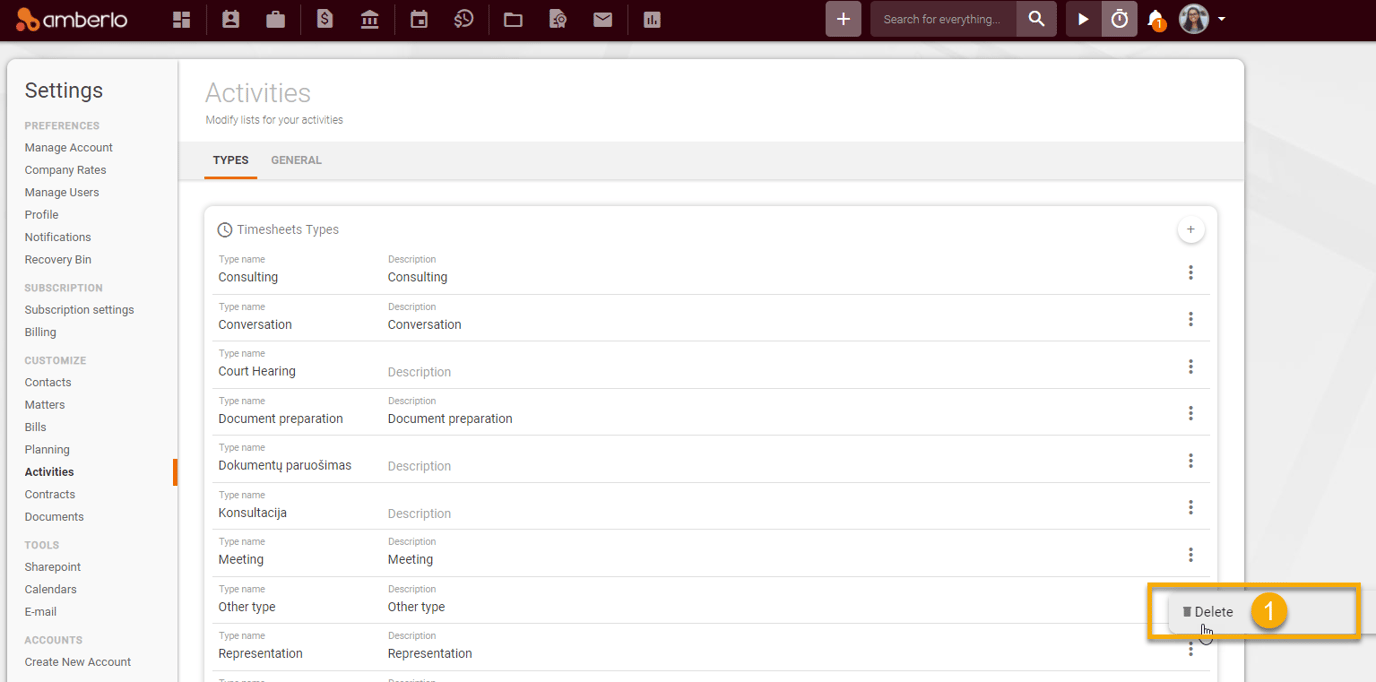This screenshot has height=682, width=1376.
Task: Add a new Timesheets Type with plus button
Action: 1191,229
